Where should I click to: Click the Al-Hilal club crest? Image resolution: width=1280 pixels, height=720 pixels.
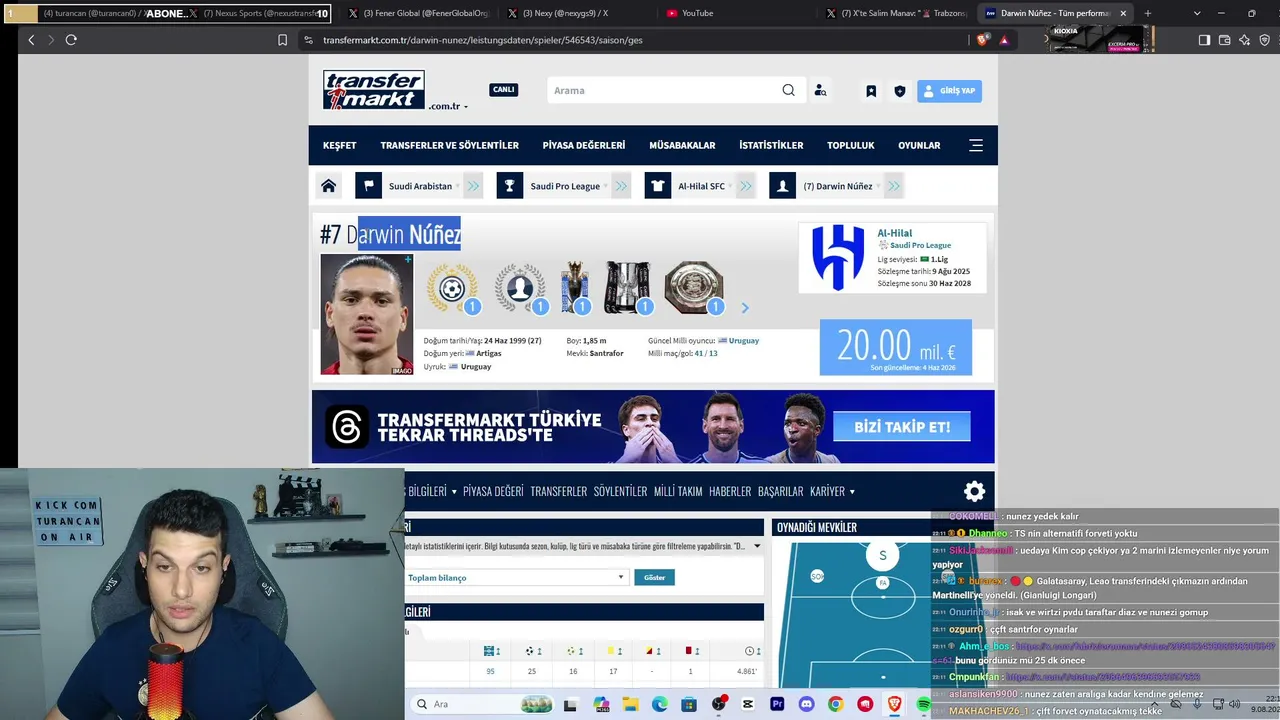coord(838,257)
